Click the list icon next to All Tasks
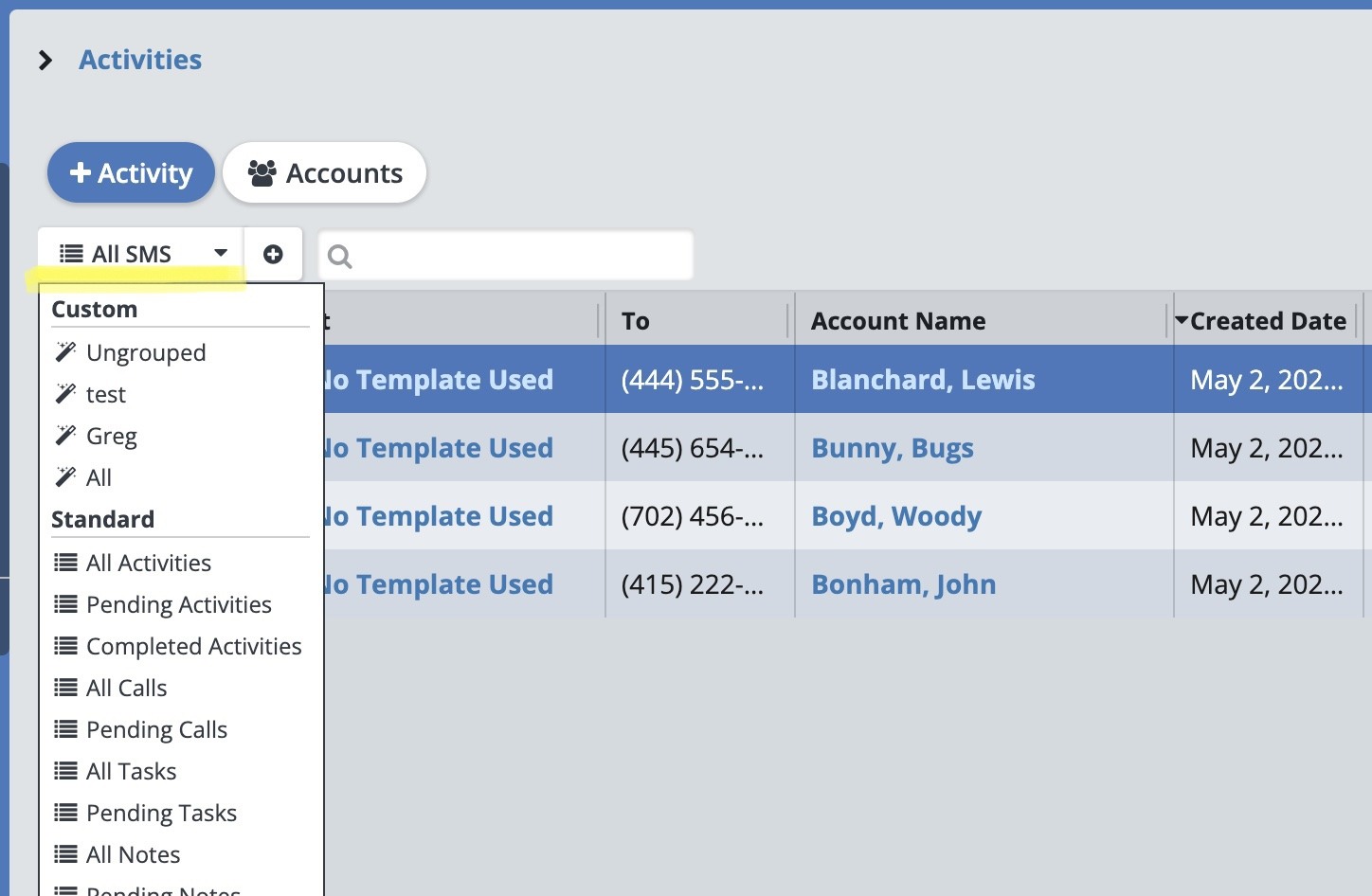The width and height of the screenshot is (1372, 896). coord(65,771)
